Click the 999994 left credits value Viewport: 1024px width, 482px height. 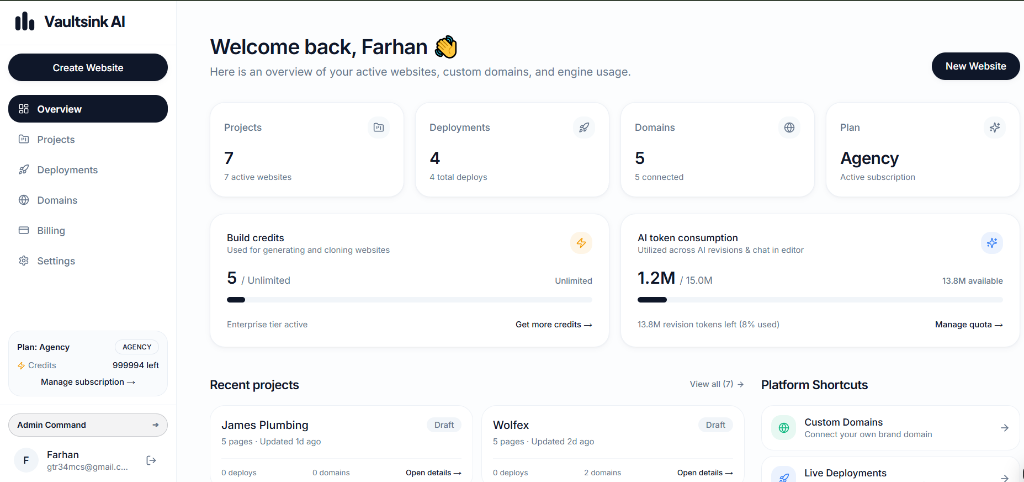136,366
